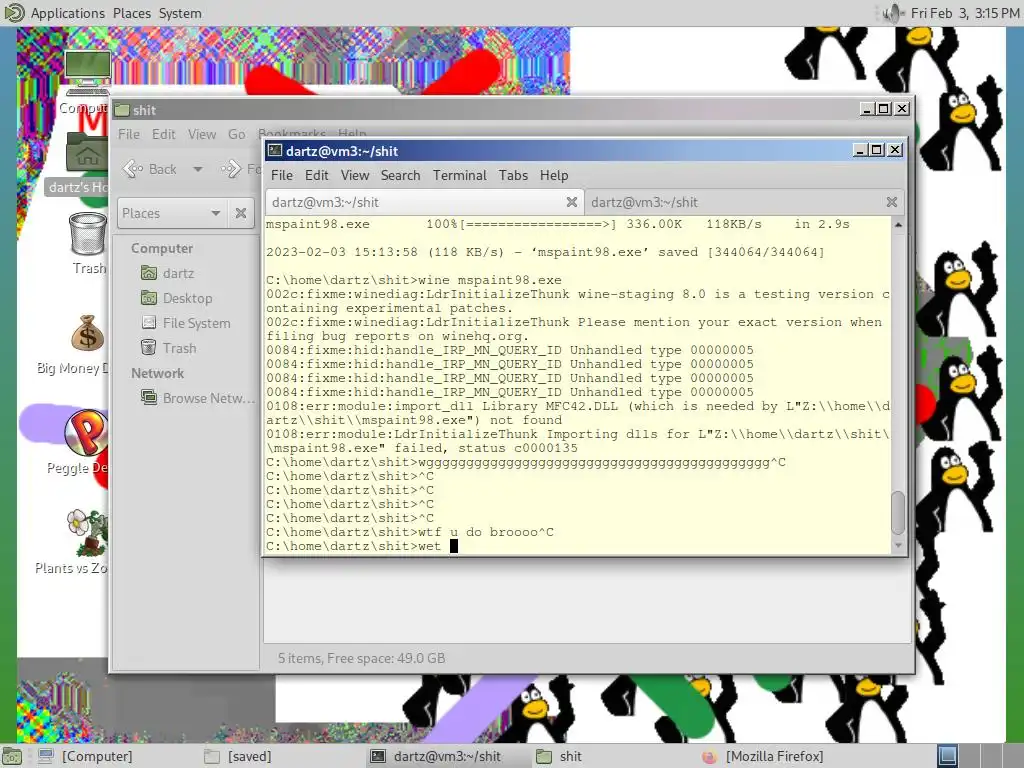Image resolution: width=1024 pixels, height=768 pixels.
Task: Select Browse Network in sidebar
Action: coord(198,398)
